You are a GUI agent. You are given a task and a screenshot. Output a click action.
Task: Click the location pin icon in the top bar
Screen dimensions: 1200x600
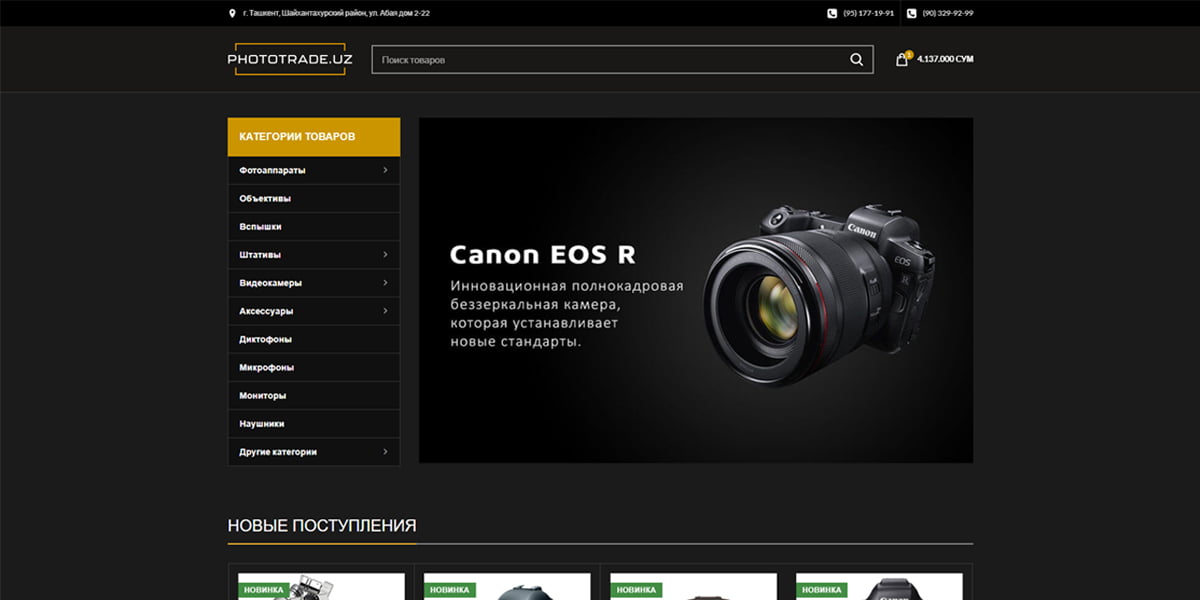pos(233,14)
